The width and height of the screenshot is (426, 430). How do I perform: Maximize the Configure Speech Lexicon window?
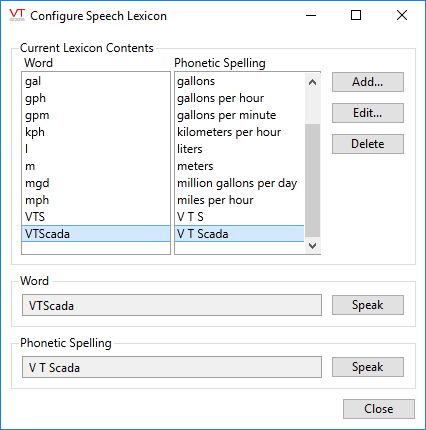(x=356, y=15)
